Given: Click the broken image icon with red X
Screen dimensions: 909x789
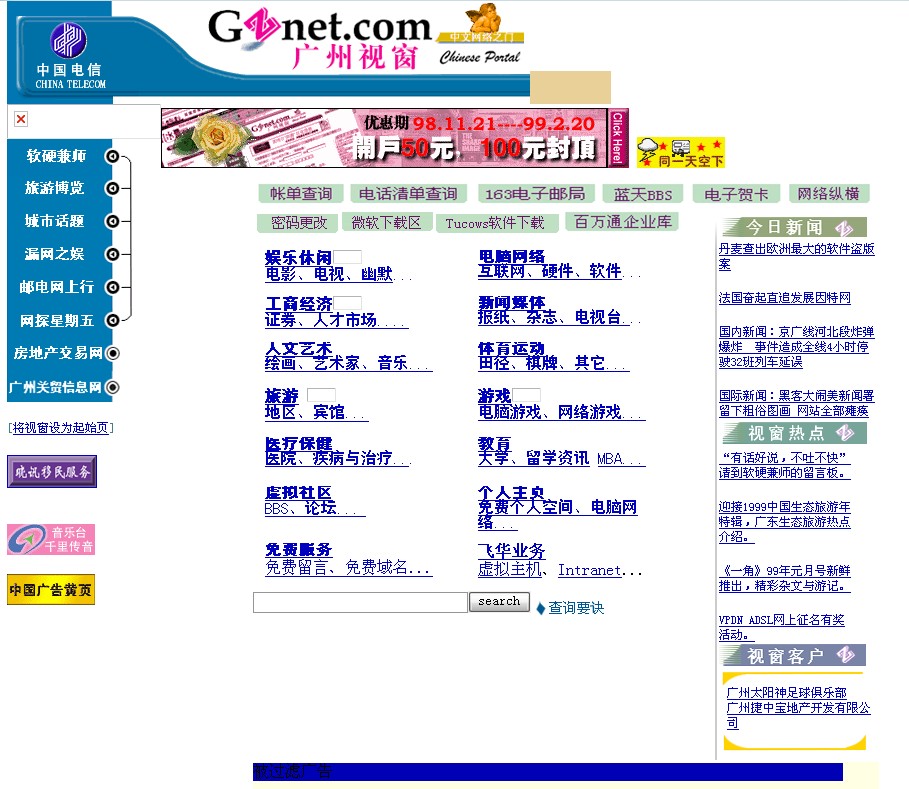Looking at the screenshot, I should (x=21, y=119).
